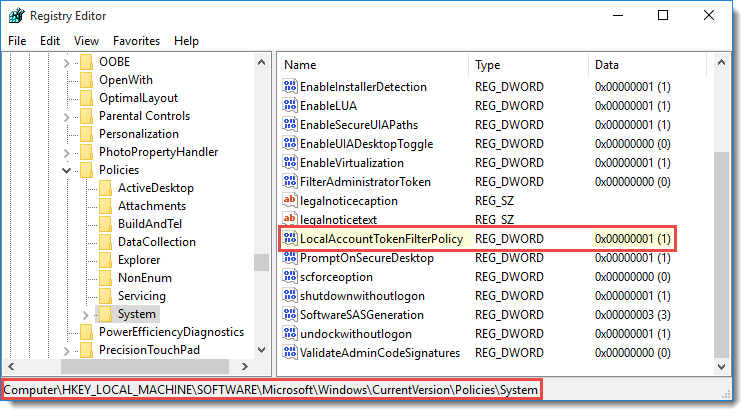Click the DWORD icon beside undockwithoutlogon
748x416 pixels.
290,333
